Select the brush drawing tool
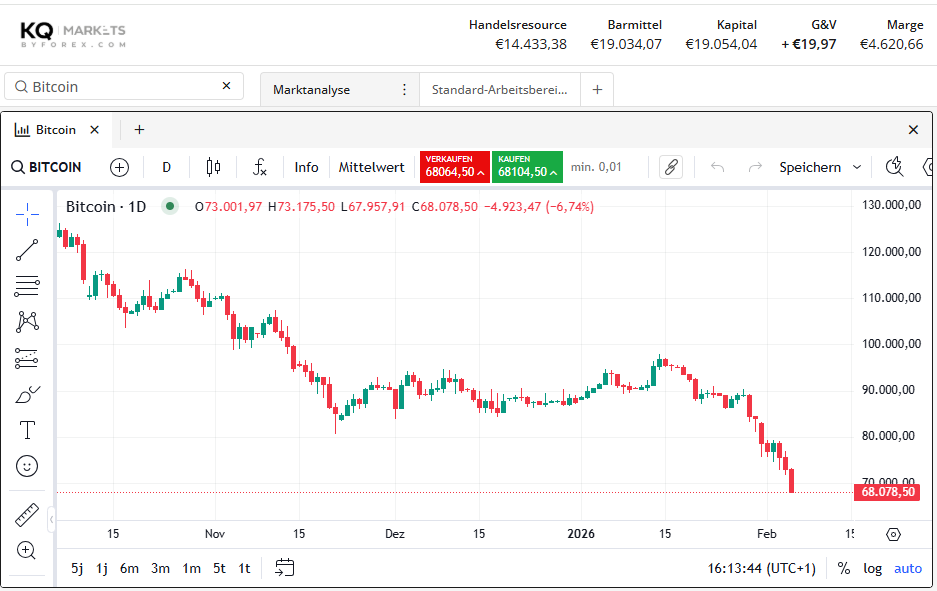The image size is (937, 591). coord(27,394)
